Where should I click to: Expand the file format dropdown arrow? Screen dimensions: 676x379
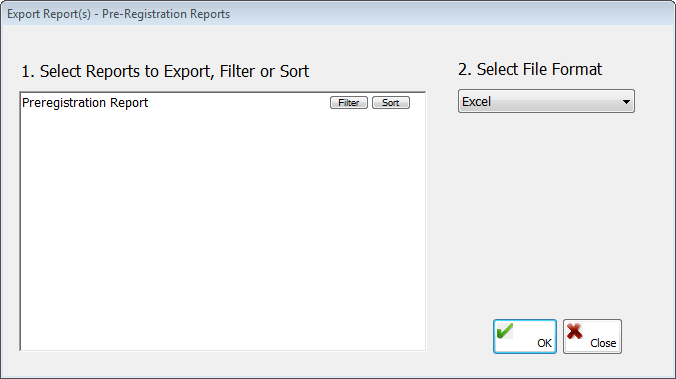pos(626,102)
